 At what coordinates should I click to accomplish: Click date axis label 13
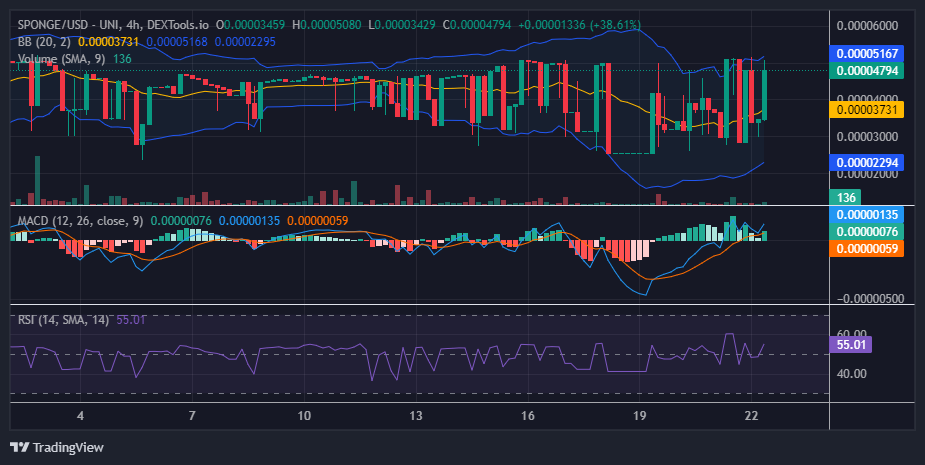click(416, 416)
